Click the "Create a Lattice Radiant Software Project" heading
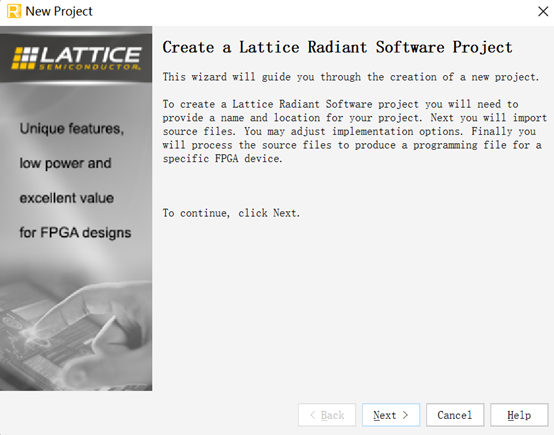554x435 pixels. click(337, 47)
